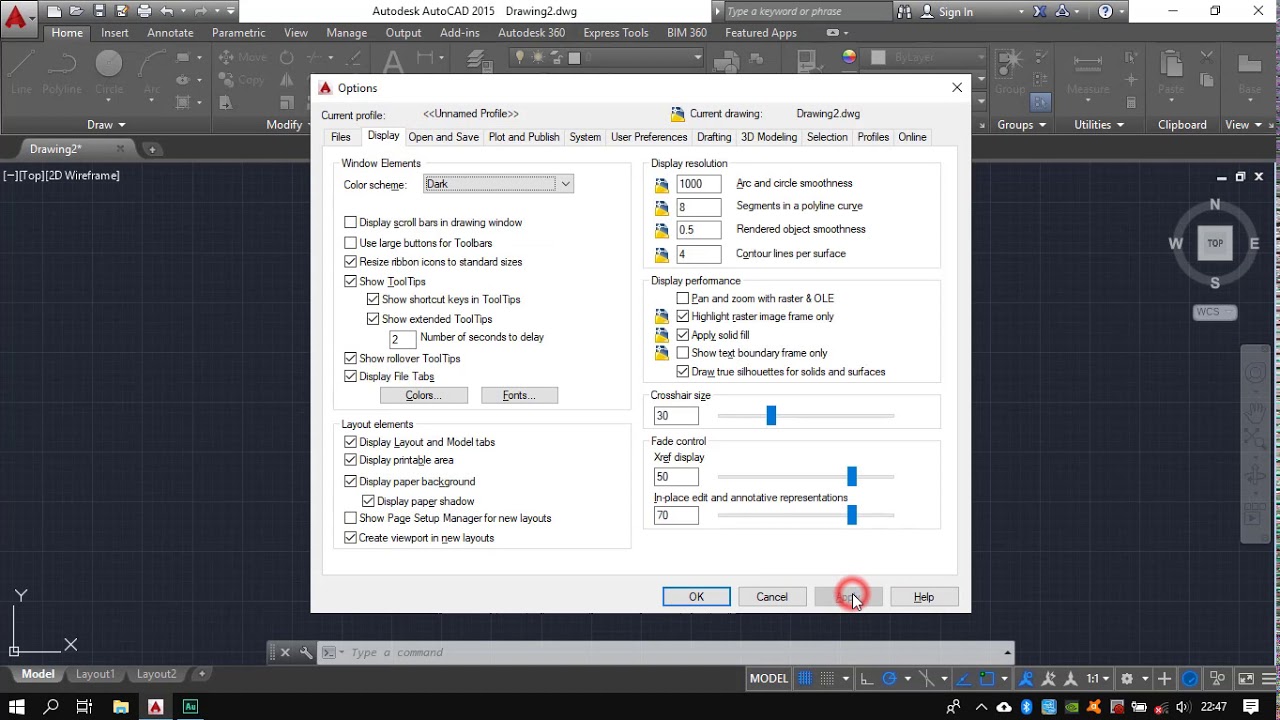Image resolution: width=1280 pixels, height=720 pixels.
Task: Toggle the Snap mode dotted-grid icon in status bar
Action: tap(827, 678)
